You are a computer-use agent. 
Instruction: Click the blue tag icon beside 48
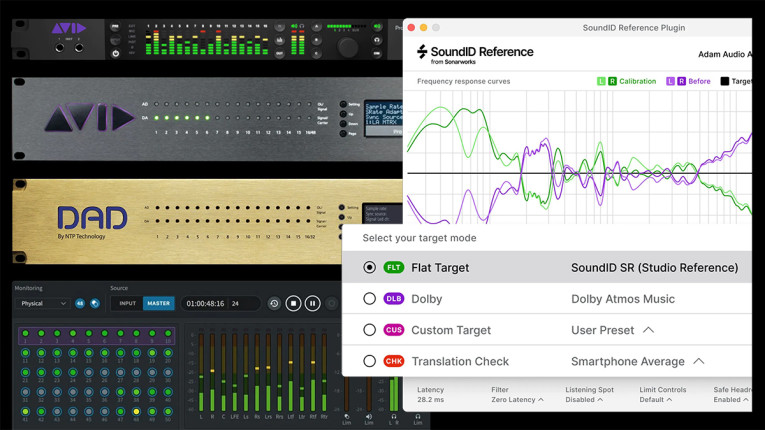click(95, 304)
